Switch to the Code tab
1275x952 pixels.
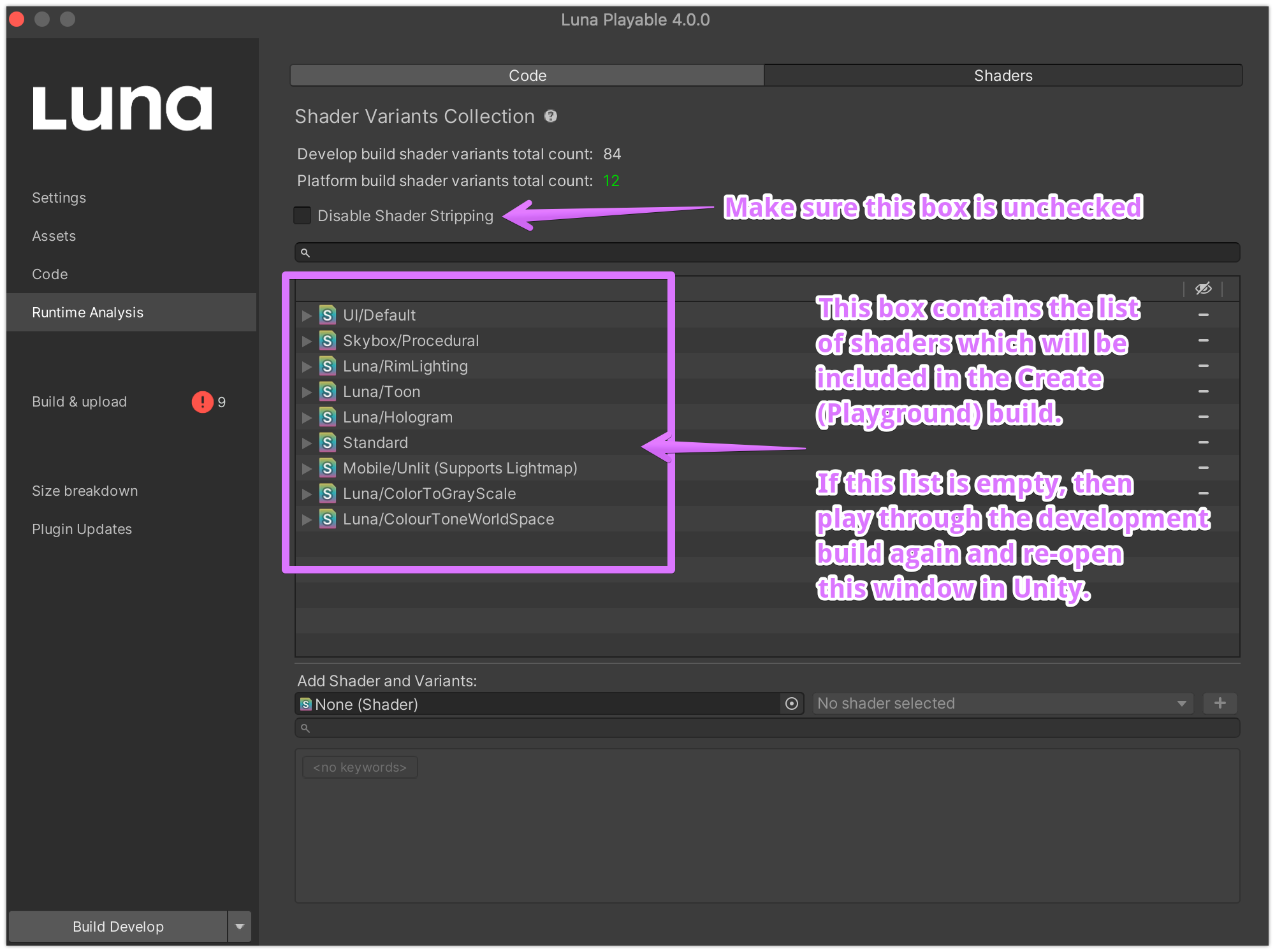tap(527, 75)
